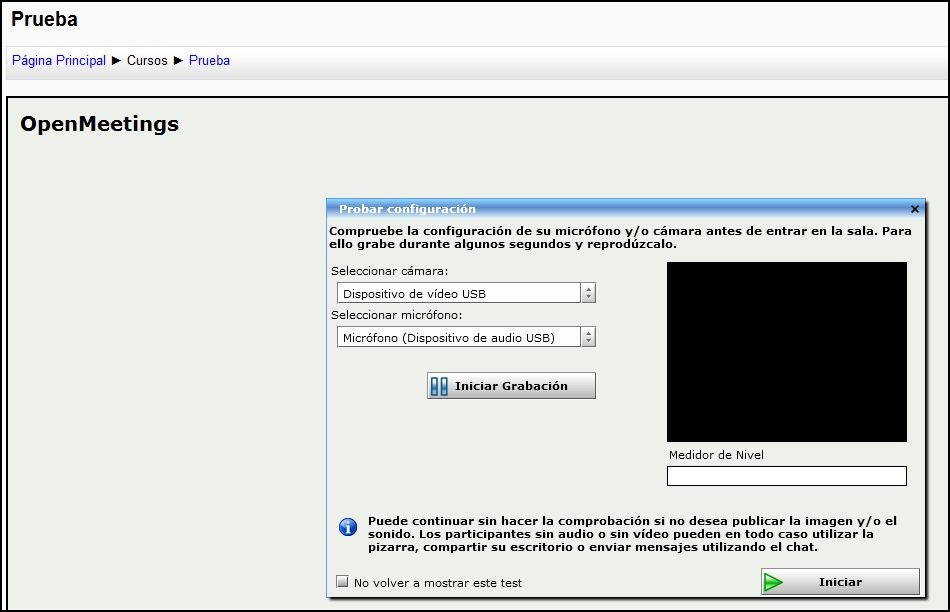Viewport: 950px width, 612px height.
Task: Click the green play arrow icon
Action: [x=773, y=582]
